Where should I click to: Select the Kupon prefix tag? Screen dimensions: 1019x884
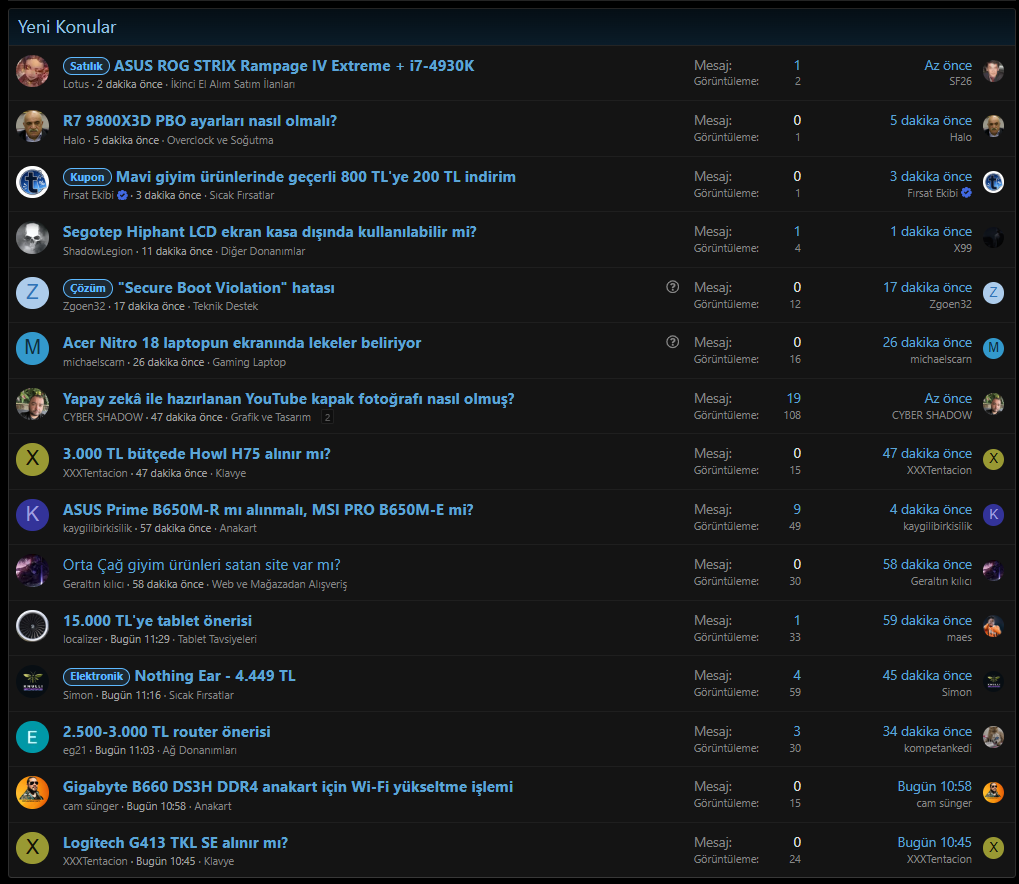click(87, 177)
